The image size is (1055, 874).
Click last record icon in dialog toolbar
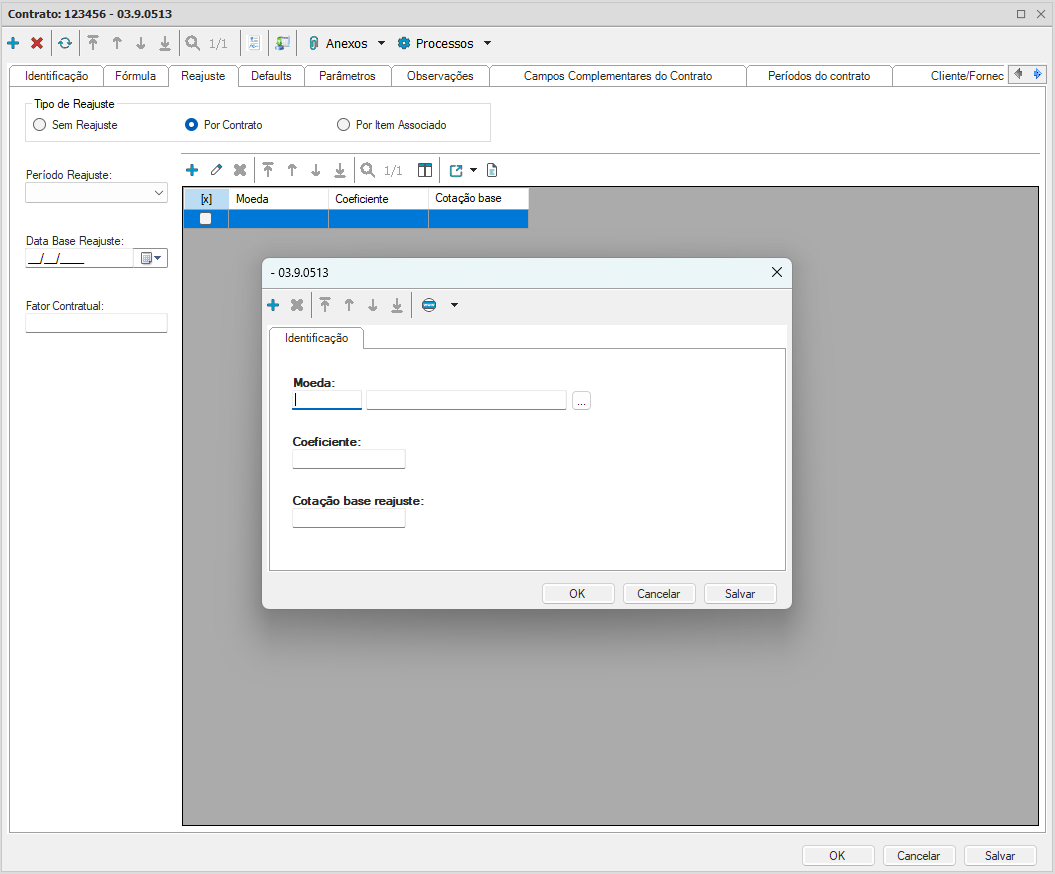coord(397,305)
